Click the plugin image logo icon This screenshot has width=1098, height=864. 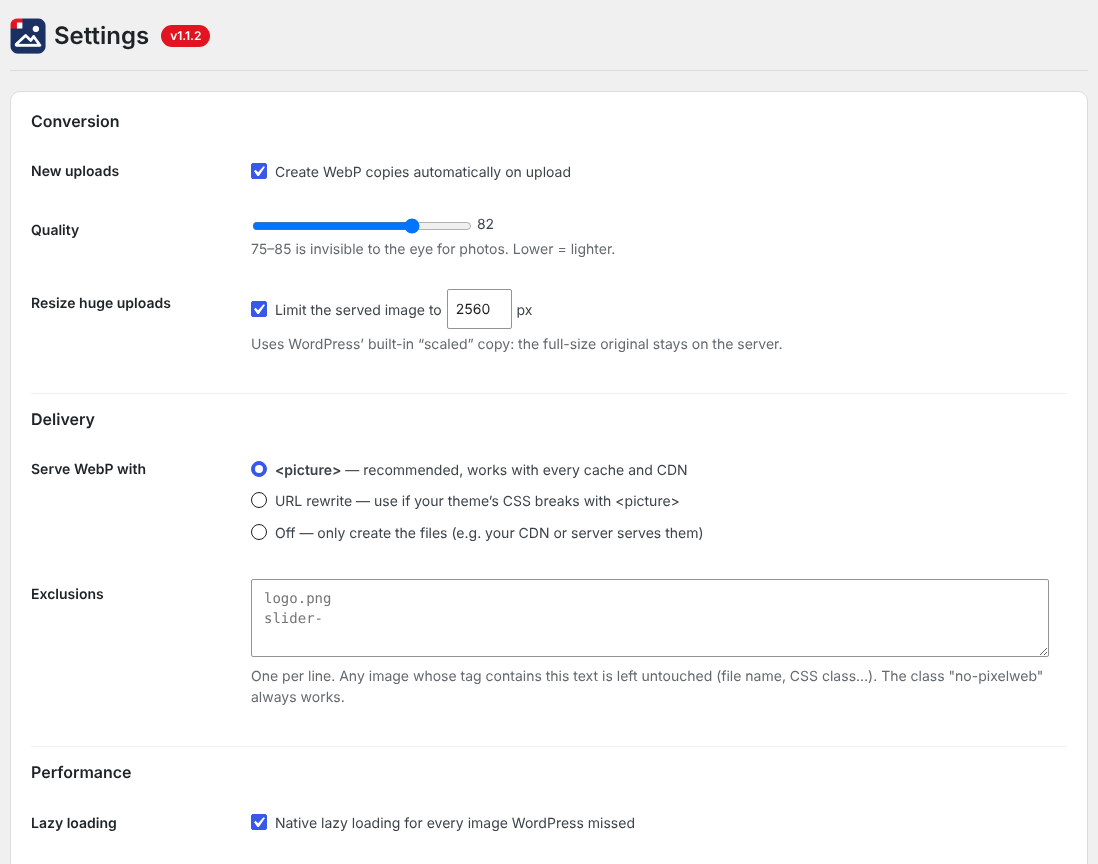(28, 36)
